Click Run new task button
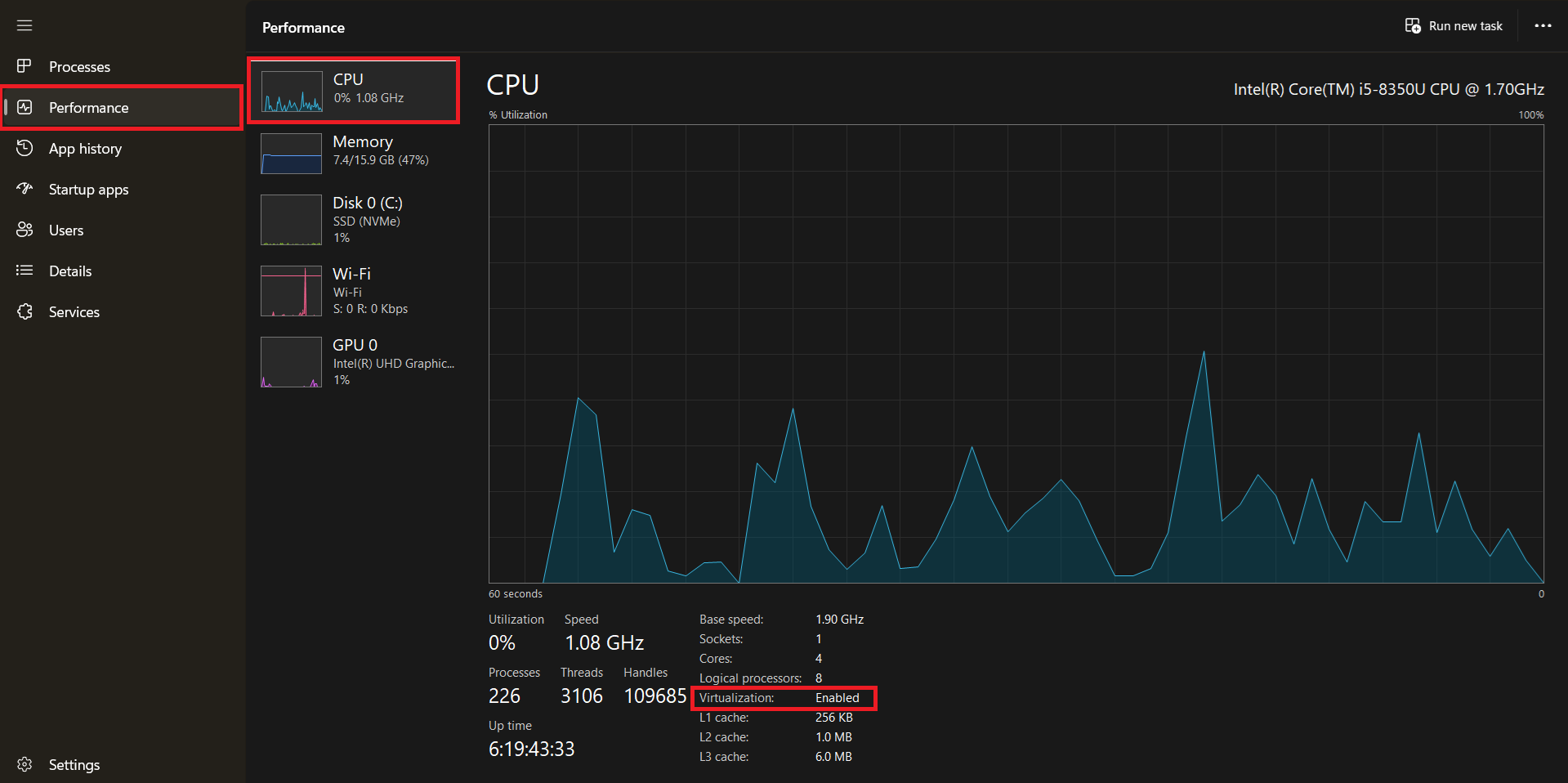Image resolution: width=1568 pixels, height=783 pixels. tap(1454, 25)
